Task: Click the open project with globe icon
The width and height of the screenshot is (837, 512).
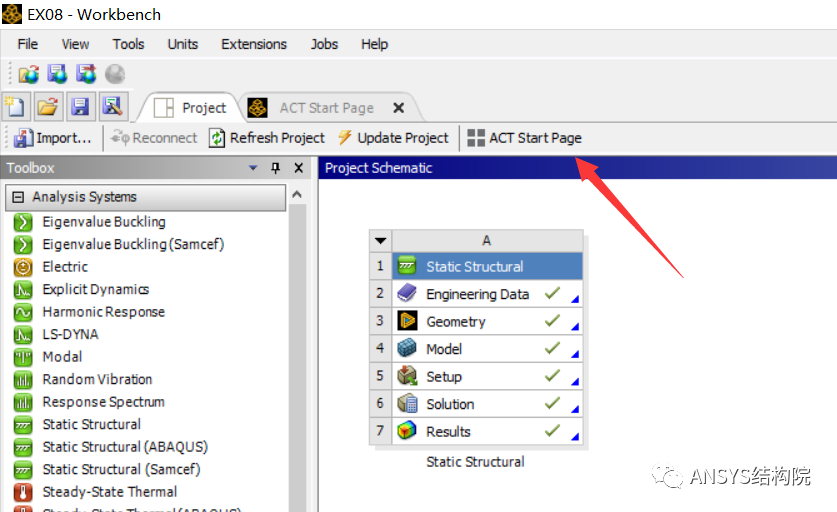Action: pyautogui.click(x=29, y=74)
